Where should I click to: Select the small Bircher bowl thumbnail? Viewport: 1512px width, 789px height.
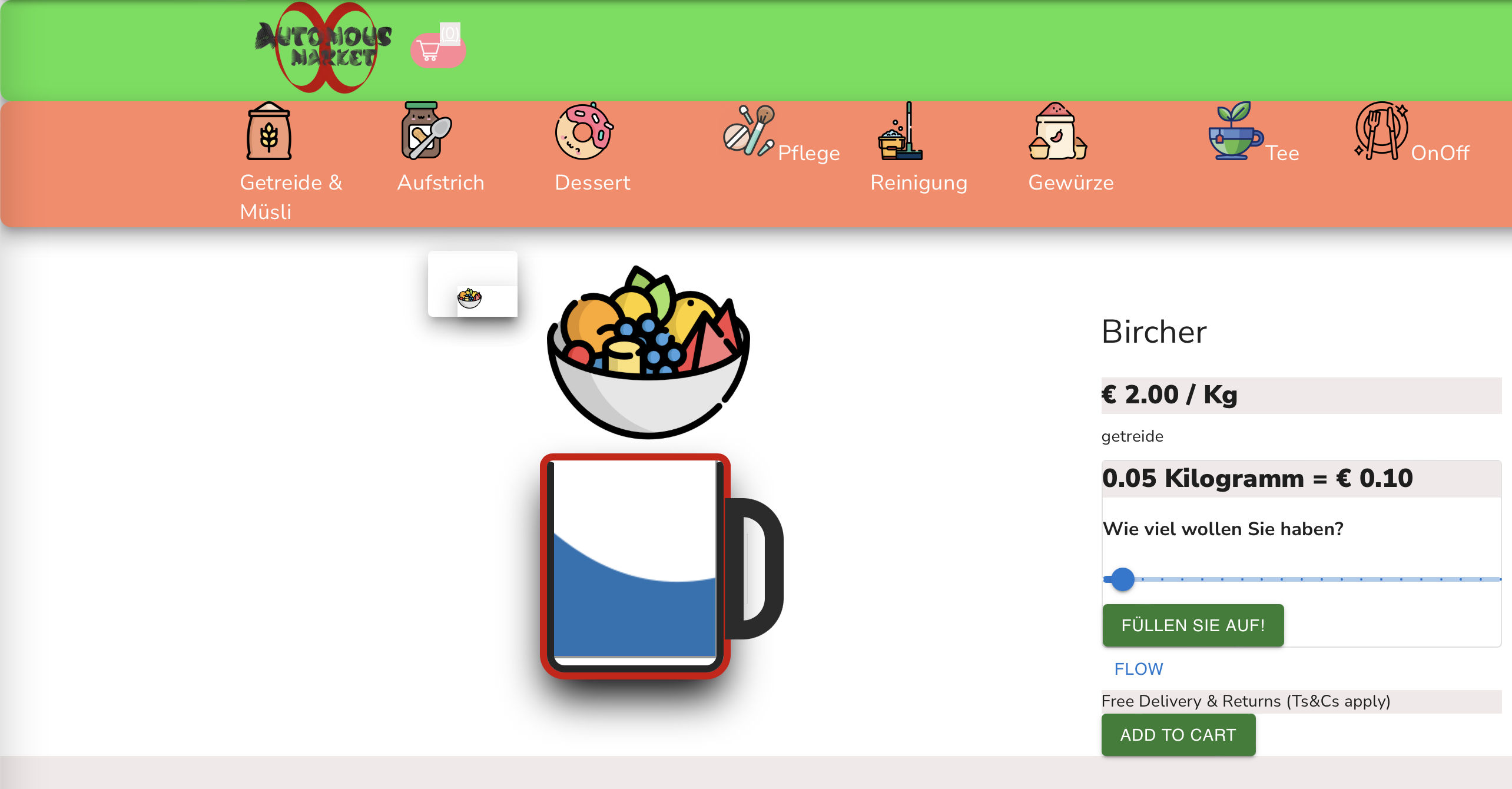(x=473, y=284)
